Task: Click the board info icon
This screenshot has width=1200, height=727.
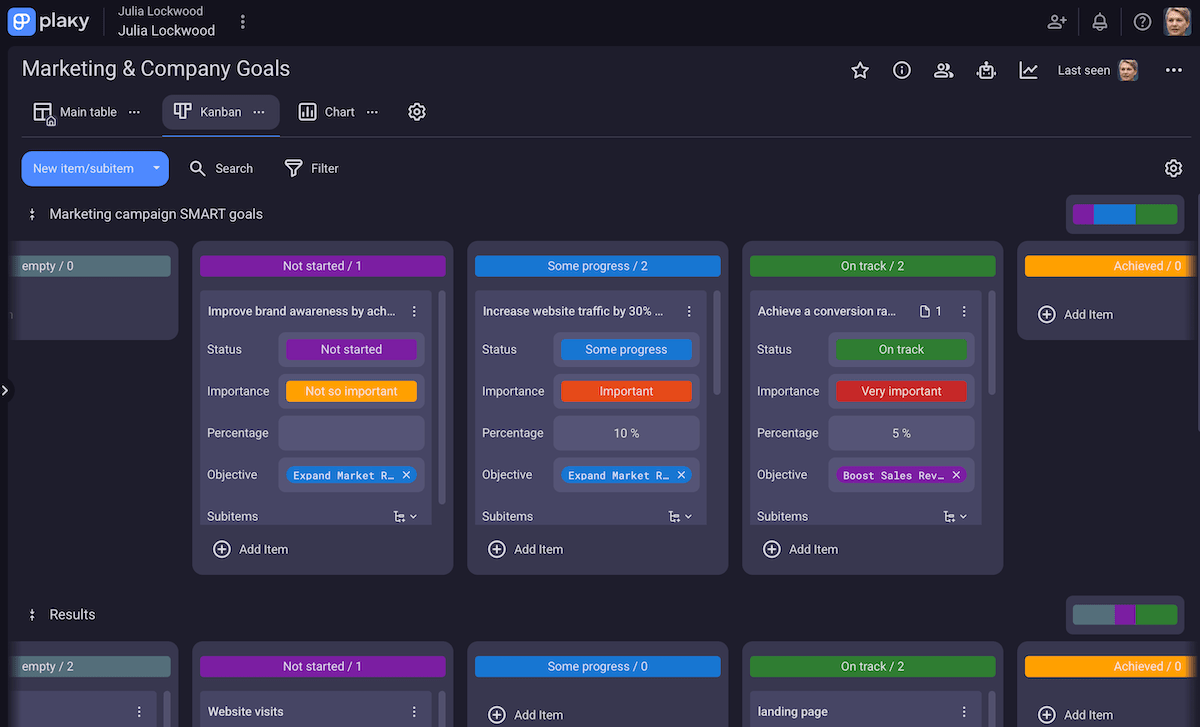Action: (x=901, y=70)
